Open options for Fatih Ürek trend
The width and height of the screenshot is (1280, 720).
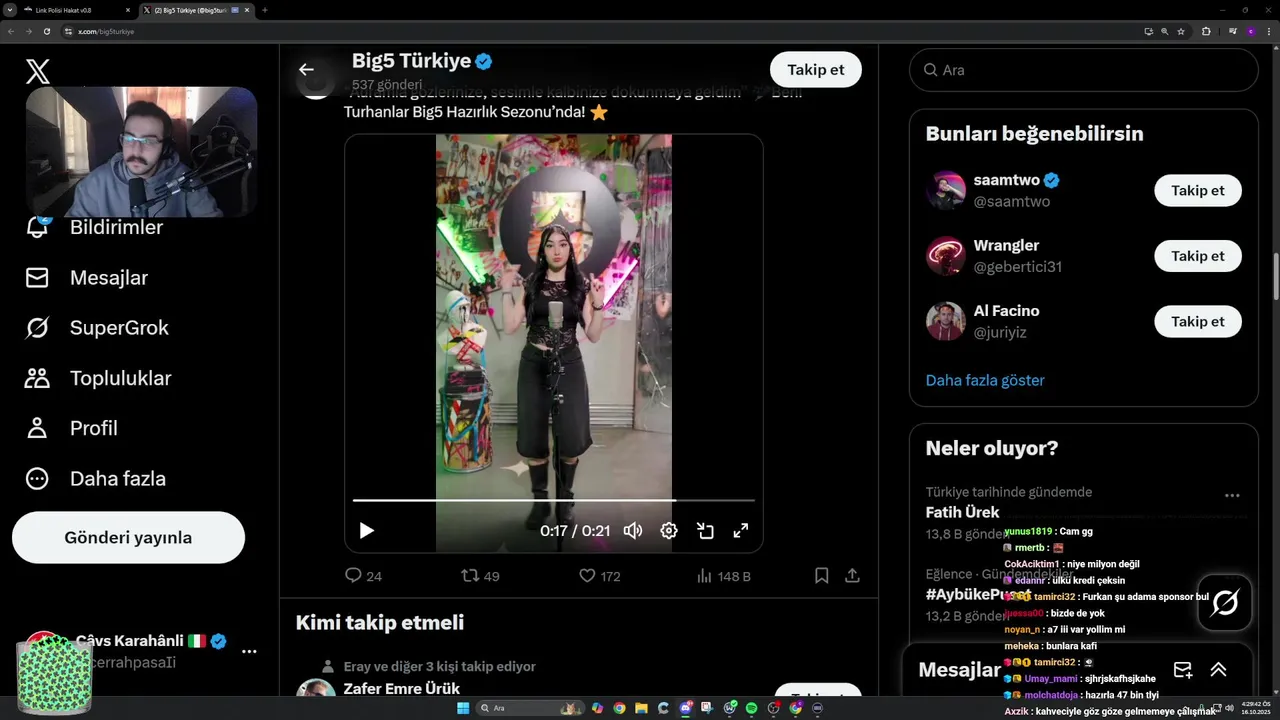click(1232, 495)
